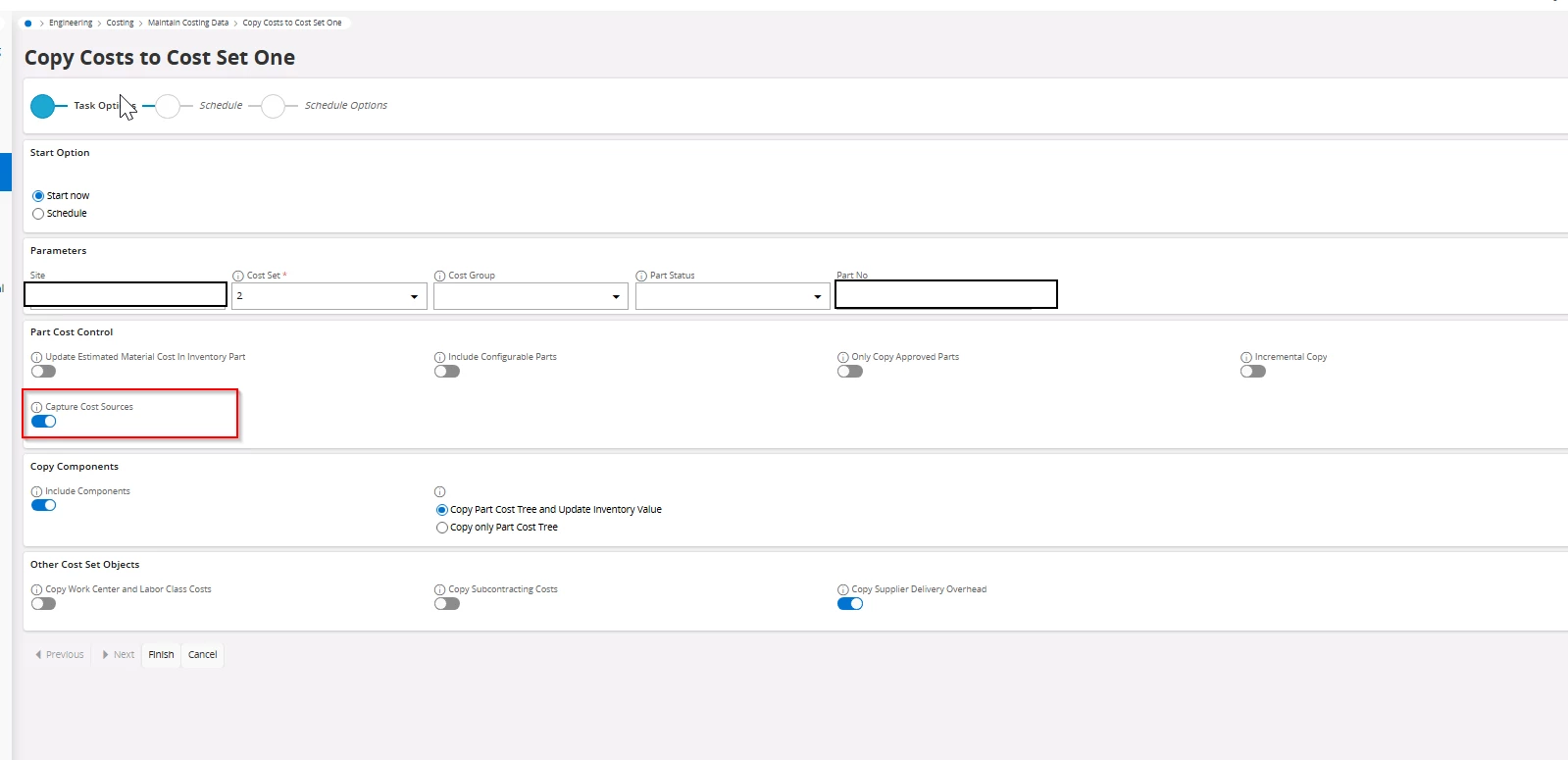Viewport: 1568px width, 760px height.
Task: Click the "Copy Components" section heading
Action: point(75,467)
